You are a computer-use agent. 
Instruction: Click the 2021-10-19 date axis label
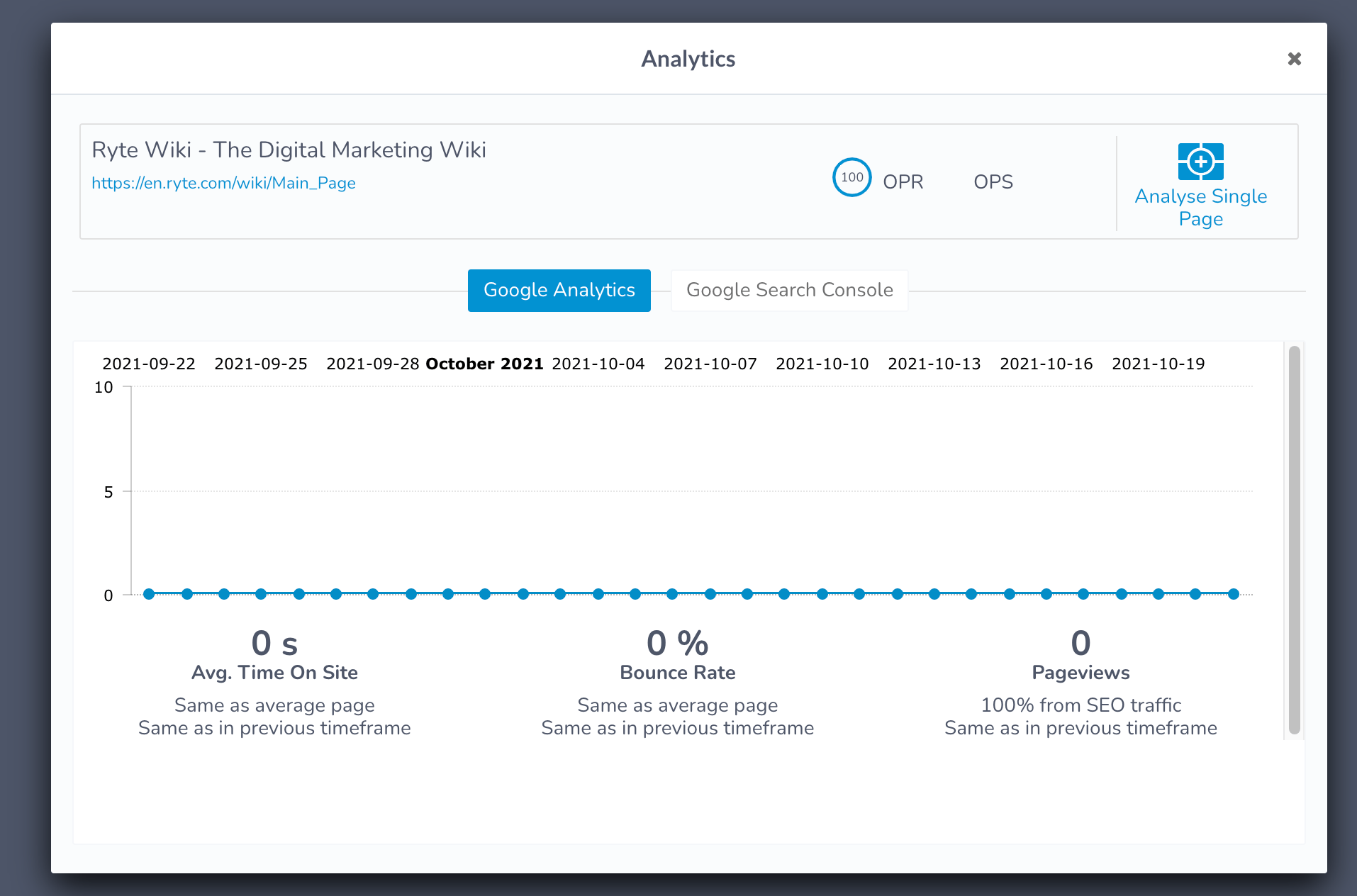click(x=1158, y=364)
